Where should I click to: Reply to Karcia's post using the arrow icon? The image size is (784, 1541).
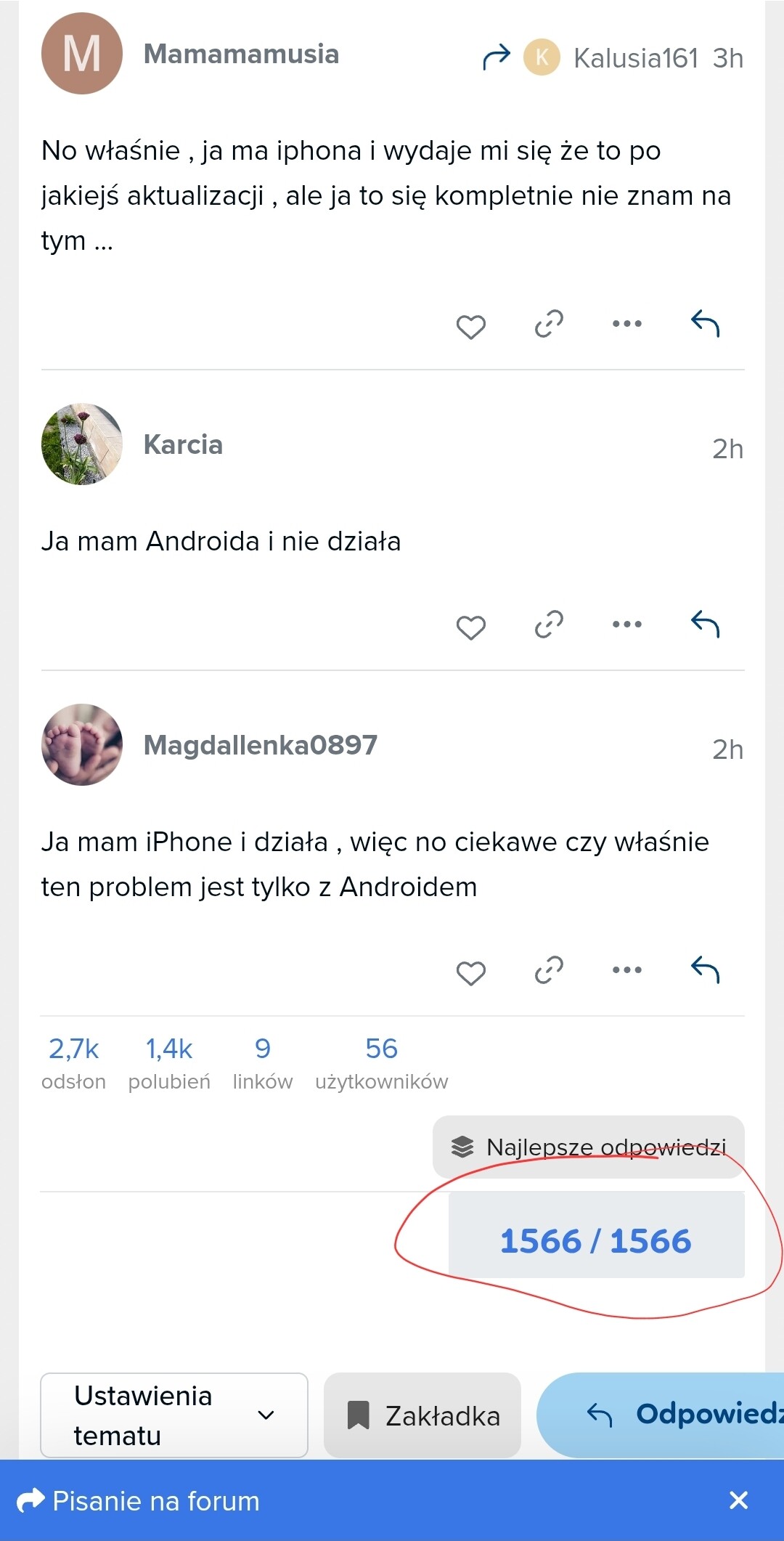pyautogui.click(x=705, y=624)
